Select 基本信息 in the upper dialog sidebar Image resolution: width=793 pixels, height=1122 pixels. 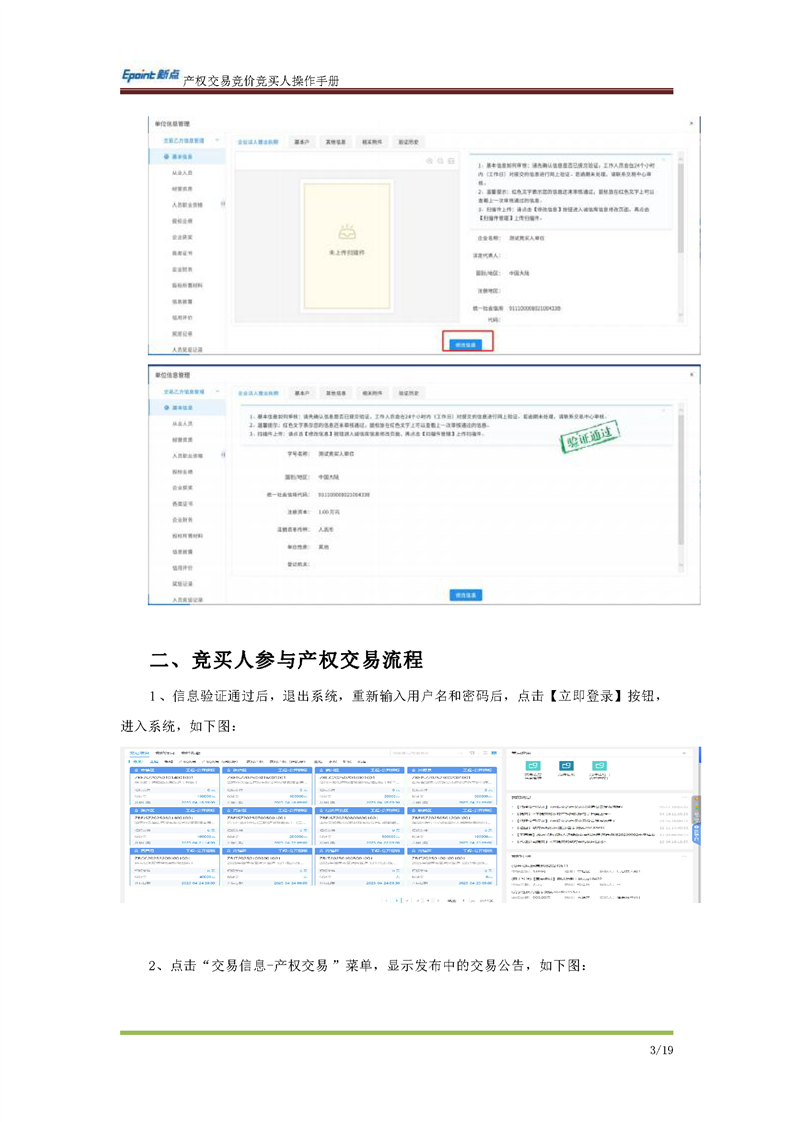(x=180, y=157)
